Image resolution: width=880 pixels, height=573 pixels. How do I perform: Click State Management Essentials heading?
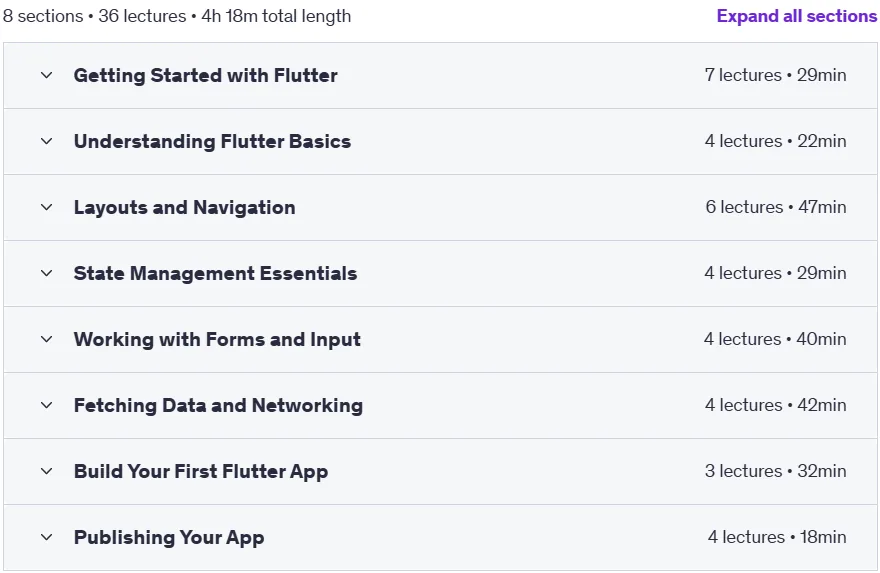coord(216,273)
